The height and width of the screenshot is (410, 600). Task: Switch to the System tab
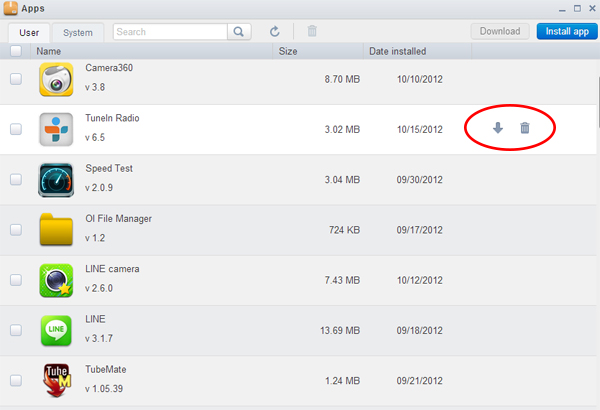tap(78, 33)
